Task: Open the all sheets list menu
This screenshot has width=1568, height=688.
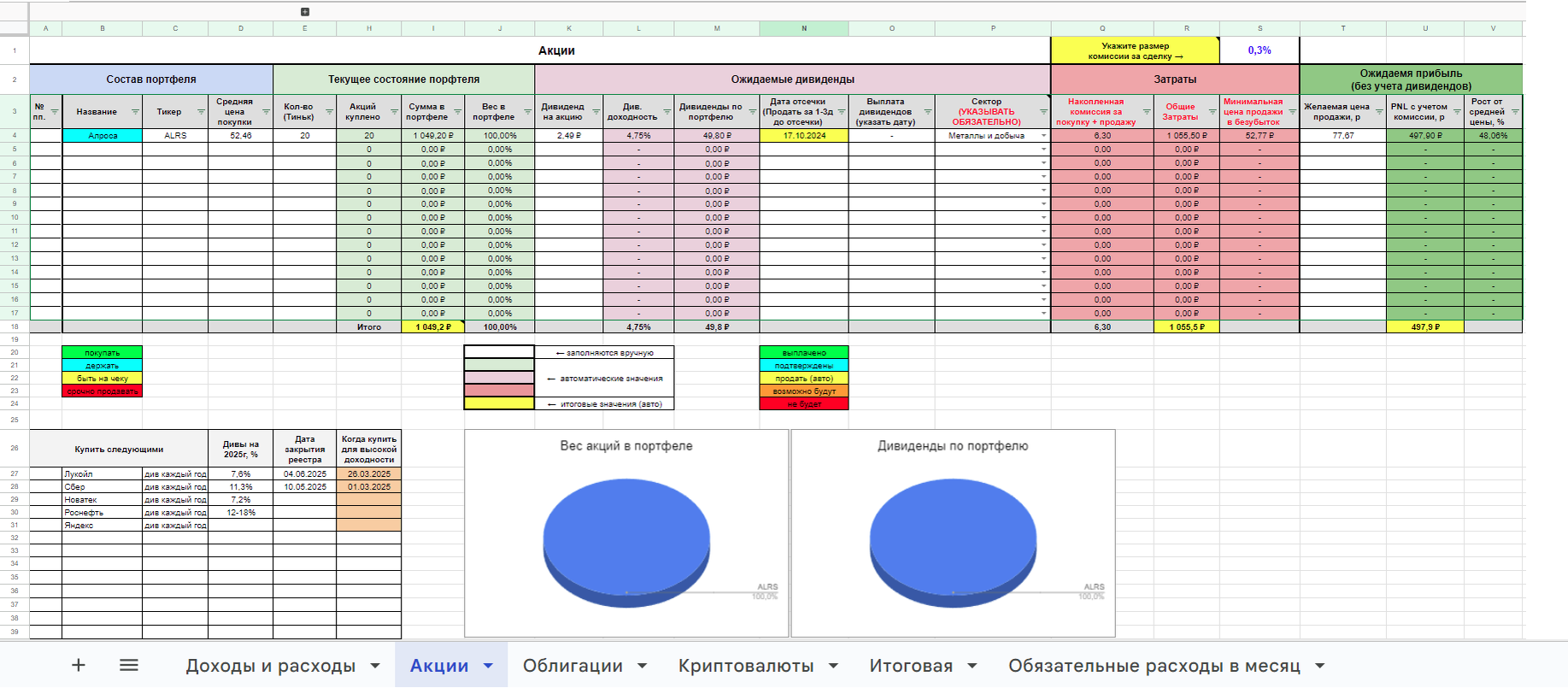Action: pos(129,665)
